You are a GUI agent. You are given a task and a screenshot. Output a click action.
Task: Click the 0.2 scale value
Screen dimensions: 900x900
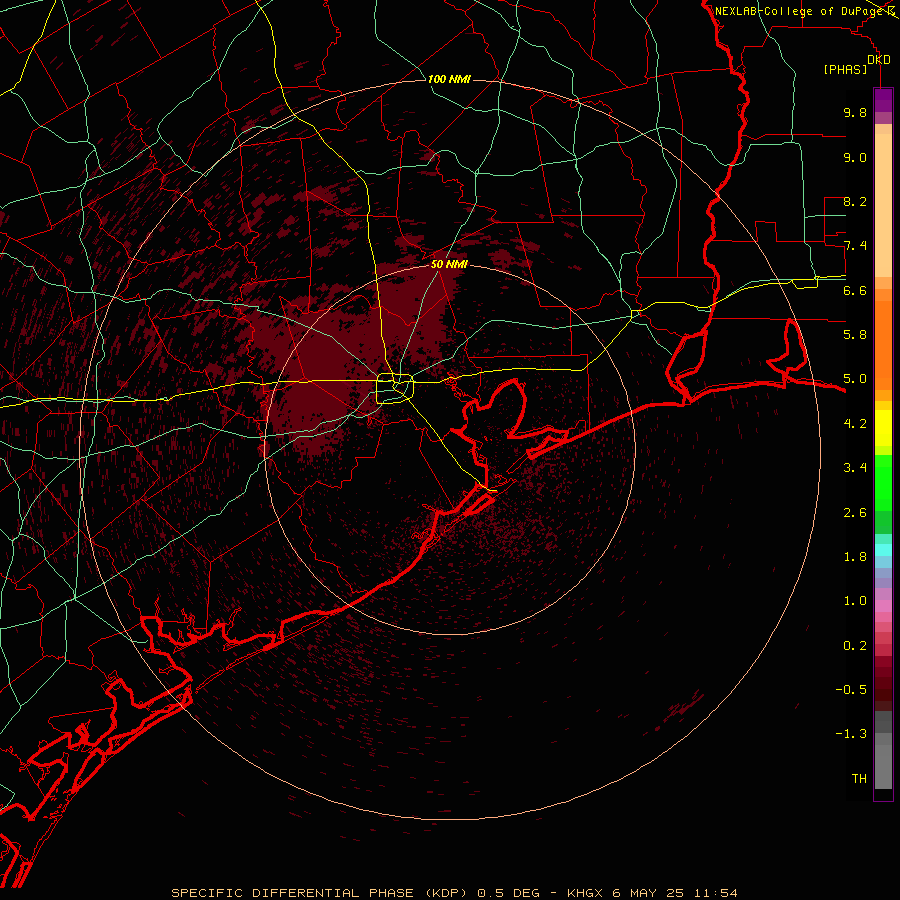pyautogui.click(x=855, y=646)
